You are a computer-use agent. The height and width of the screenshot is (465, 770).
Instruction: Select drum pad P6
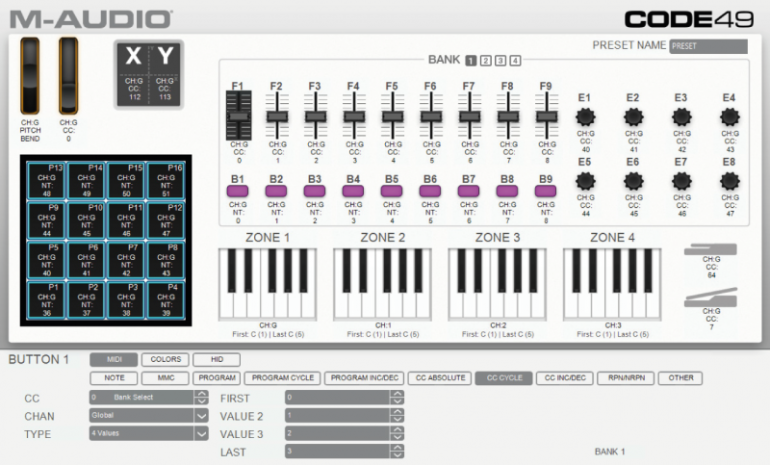[x=86, y=260]
